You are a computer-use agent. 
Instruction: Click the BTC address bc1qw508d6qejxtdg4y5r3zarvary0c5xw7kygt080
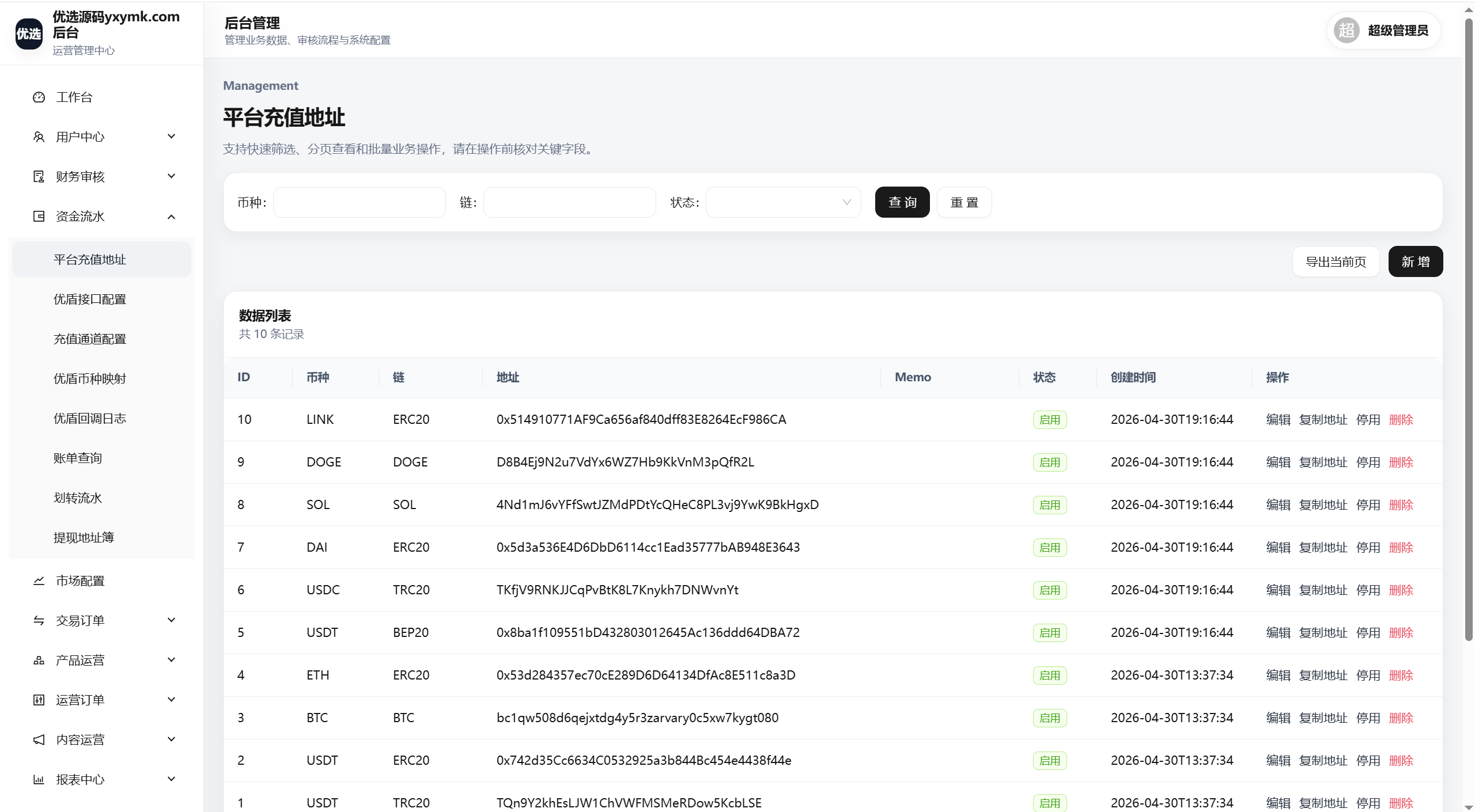tap(637, 718)
